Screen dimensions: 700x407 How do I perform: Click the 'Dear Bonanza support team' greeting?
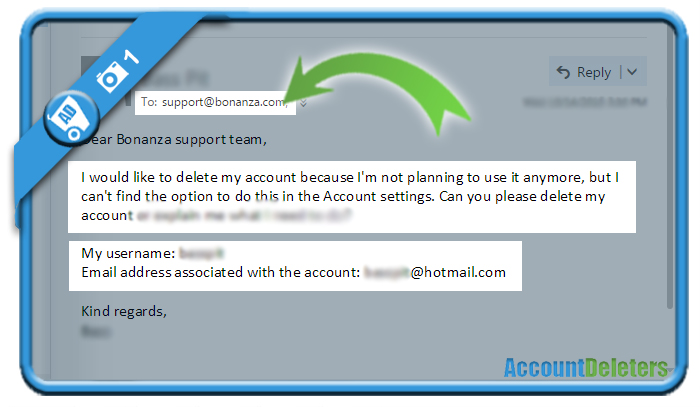pyautogui.click(x=174, y=139)
